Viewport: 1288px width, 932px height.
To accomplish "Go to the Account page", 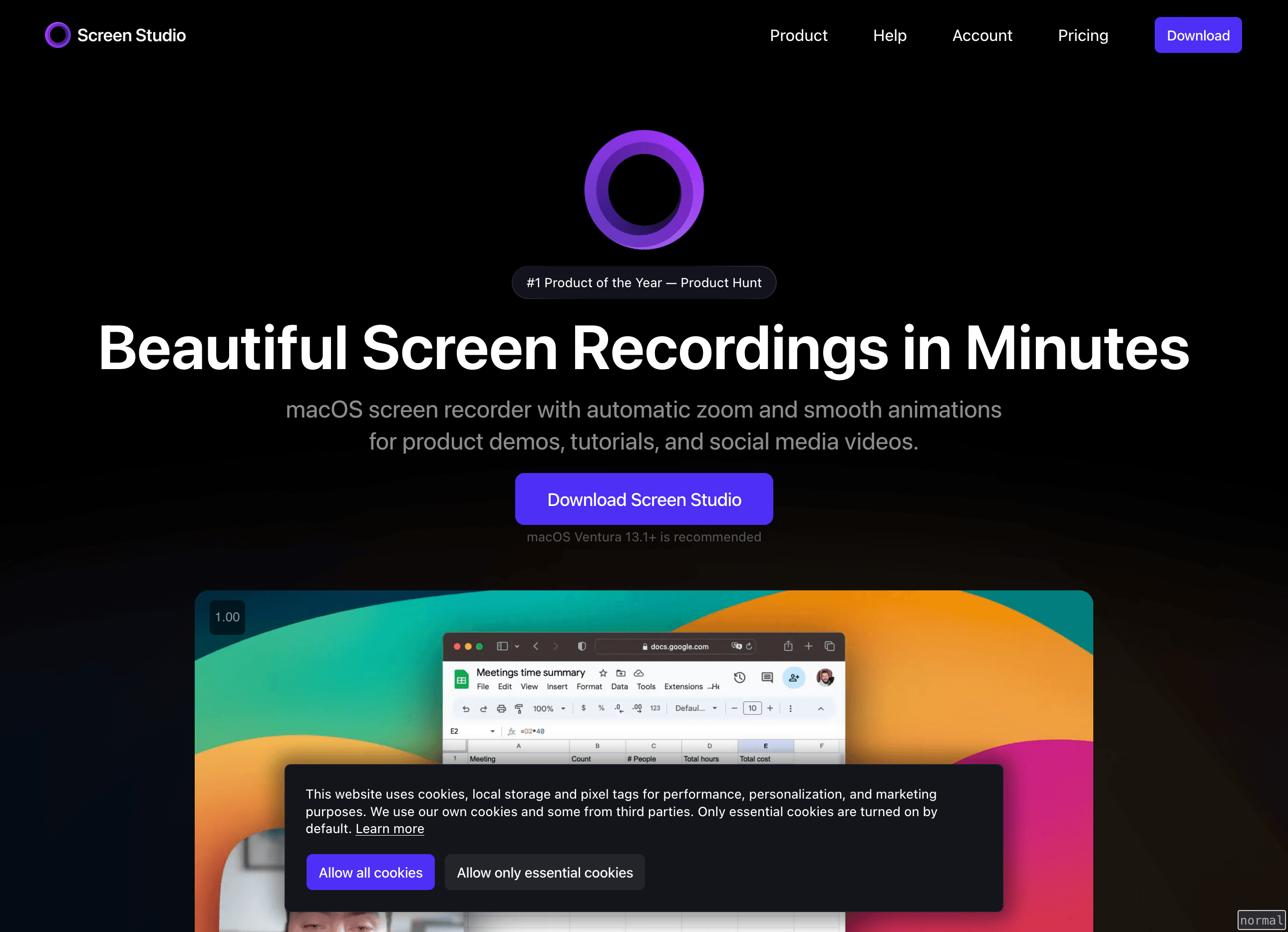I will (x=982, y=35).
